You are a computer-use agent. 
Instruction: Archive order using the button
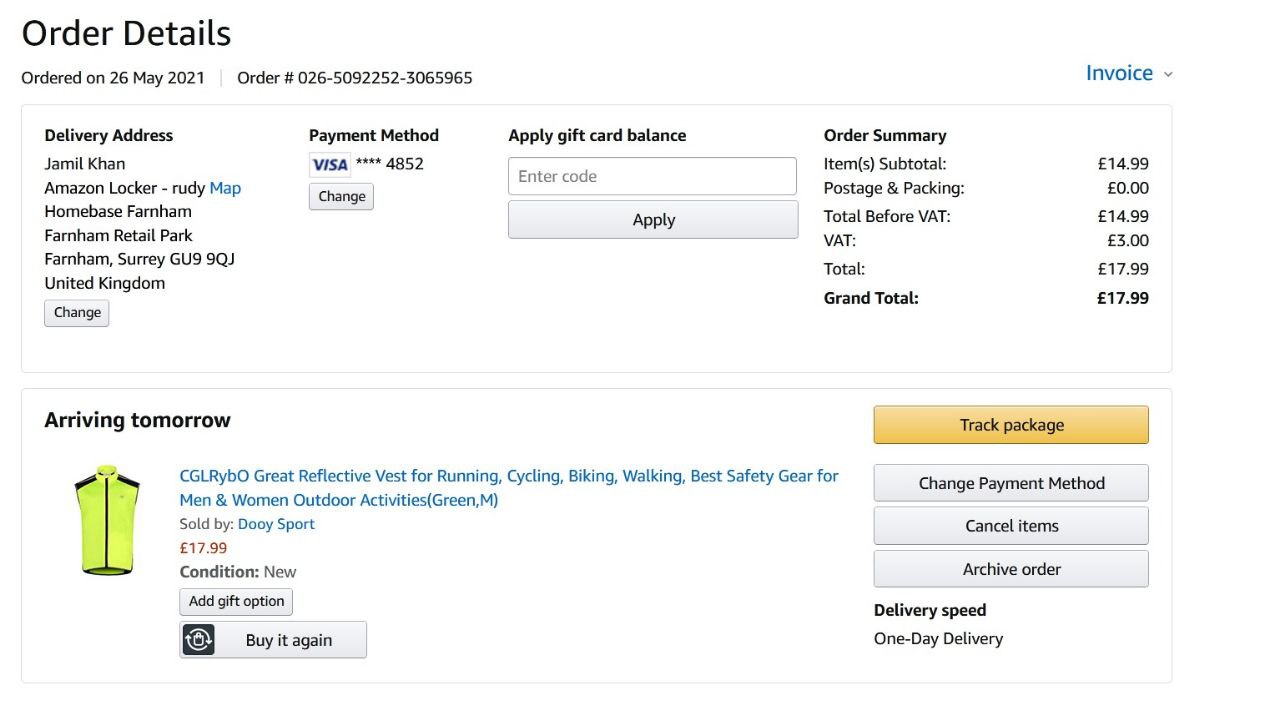tap(1011, 569)
